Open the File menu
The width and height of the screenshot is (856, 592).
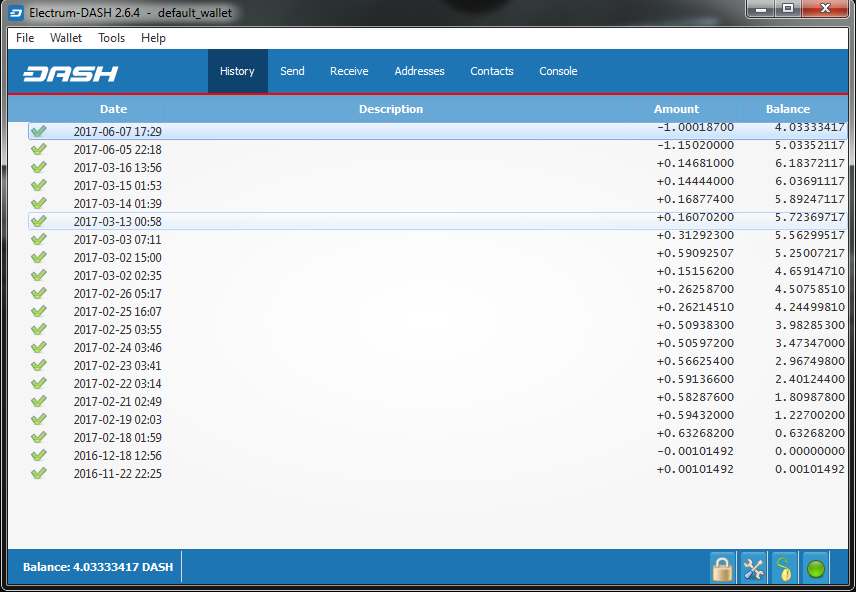click(25, 38)
